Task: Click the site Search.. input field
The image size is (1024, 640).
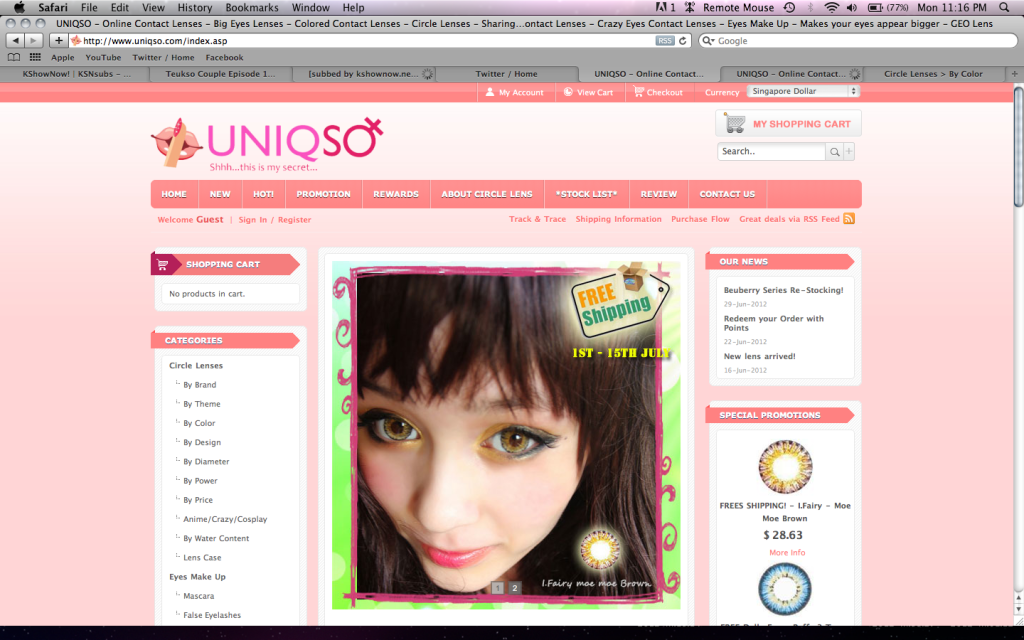Action: (771, 152)
